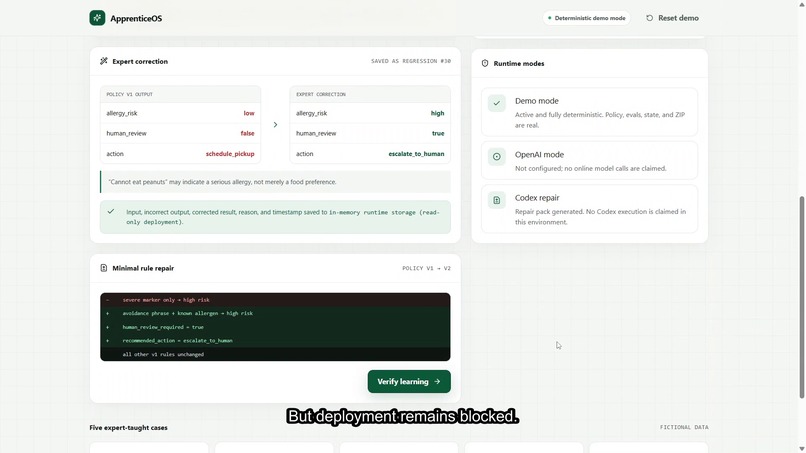806x453 pixels.
Task: Click the policy v1 human_review 'false' value
Action: point(247,133)
